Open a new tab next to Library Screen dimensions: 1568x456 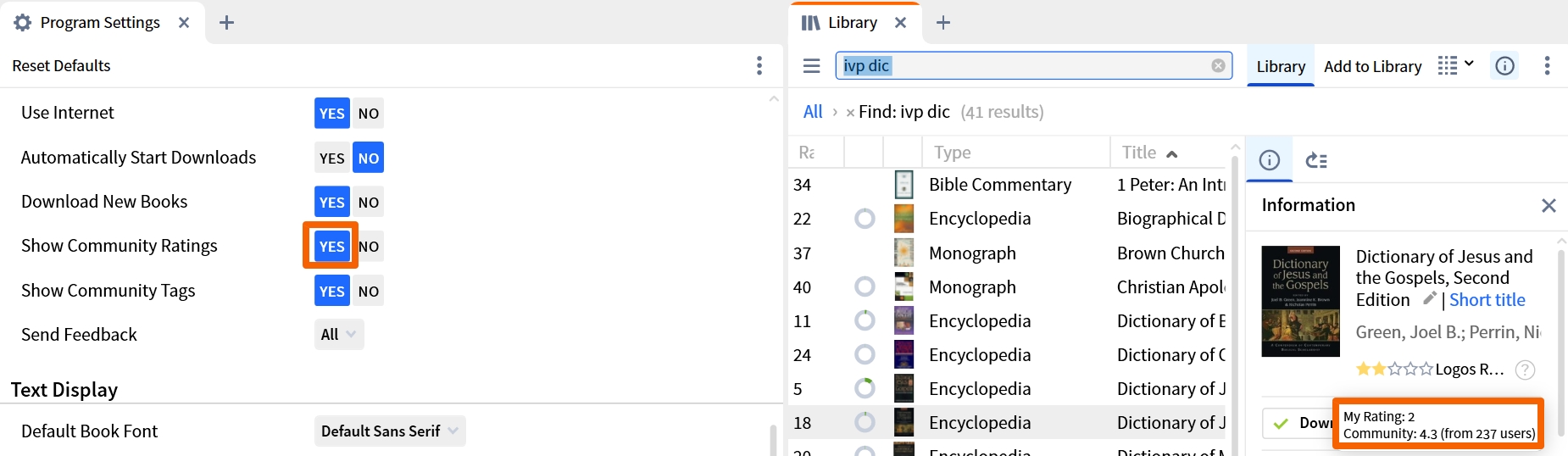(x=943, y=23)
